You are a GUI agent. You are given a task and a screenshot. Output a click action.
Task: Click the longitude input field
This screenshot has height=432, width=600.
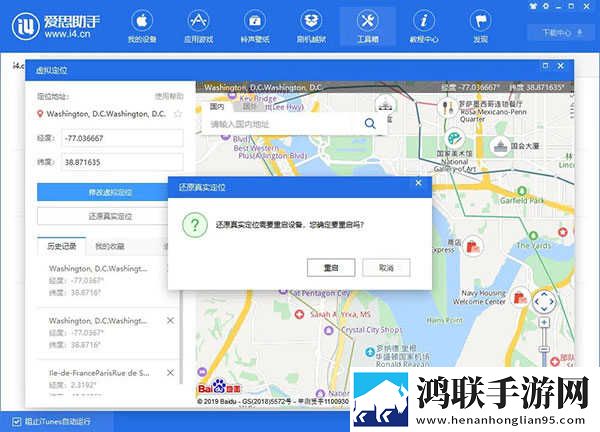[x=122, y=138]
